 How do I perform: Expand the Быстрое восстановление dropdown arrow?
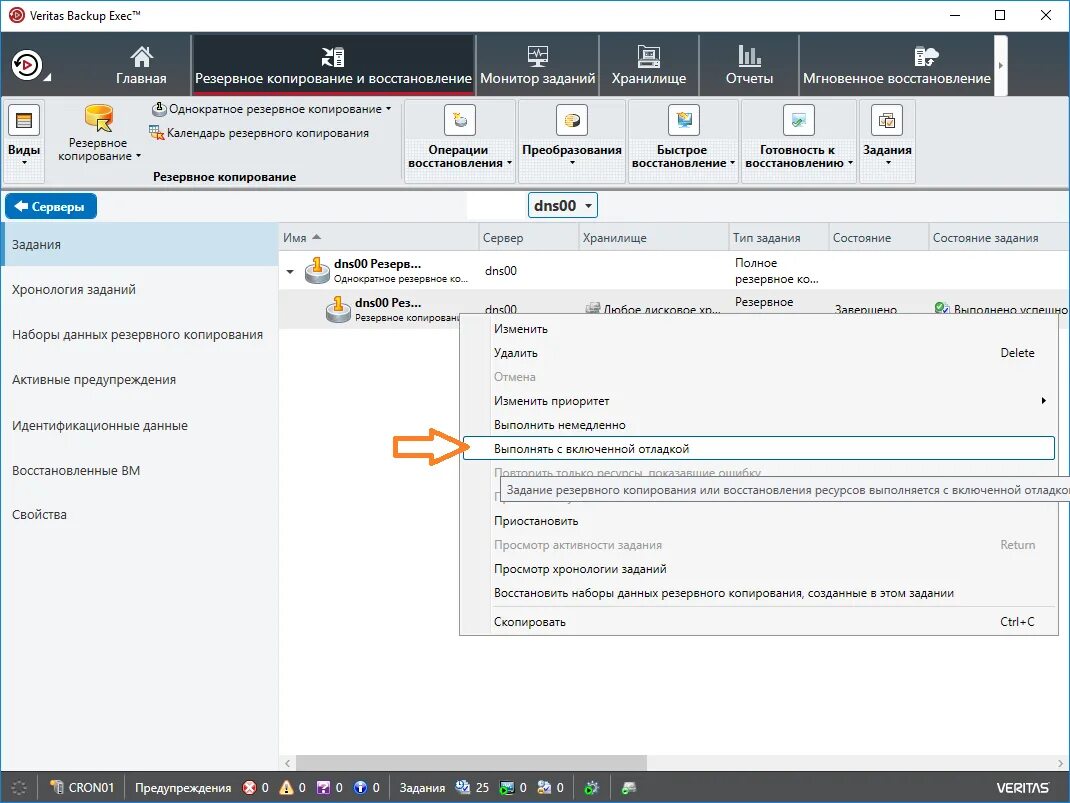click(732, 163)
